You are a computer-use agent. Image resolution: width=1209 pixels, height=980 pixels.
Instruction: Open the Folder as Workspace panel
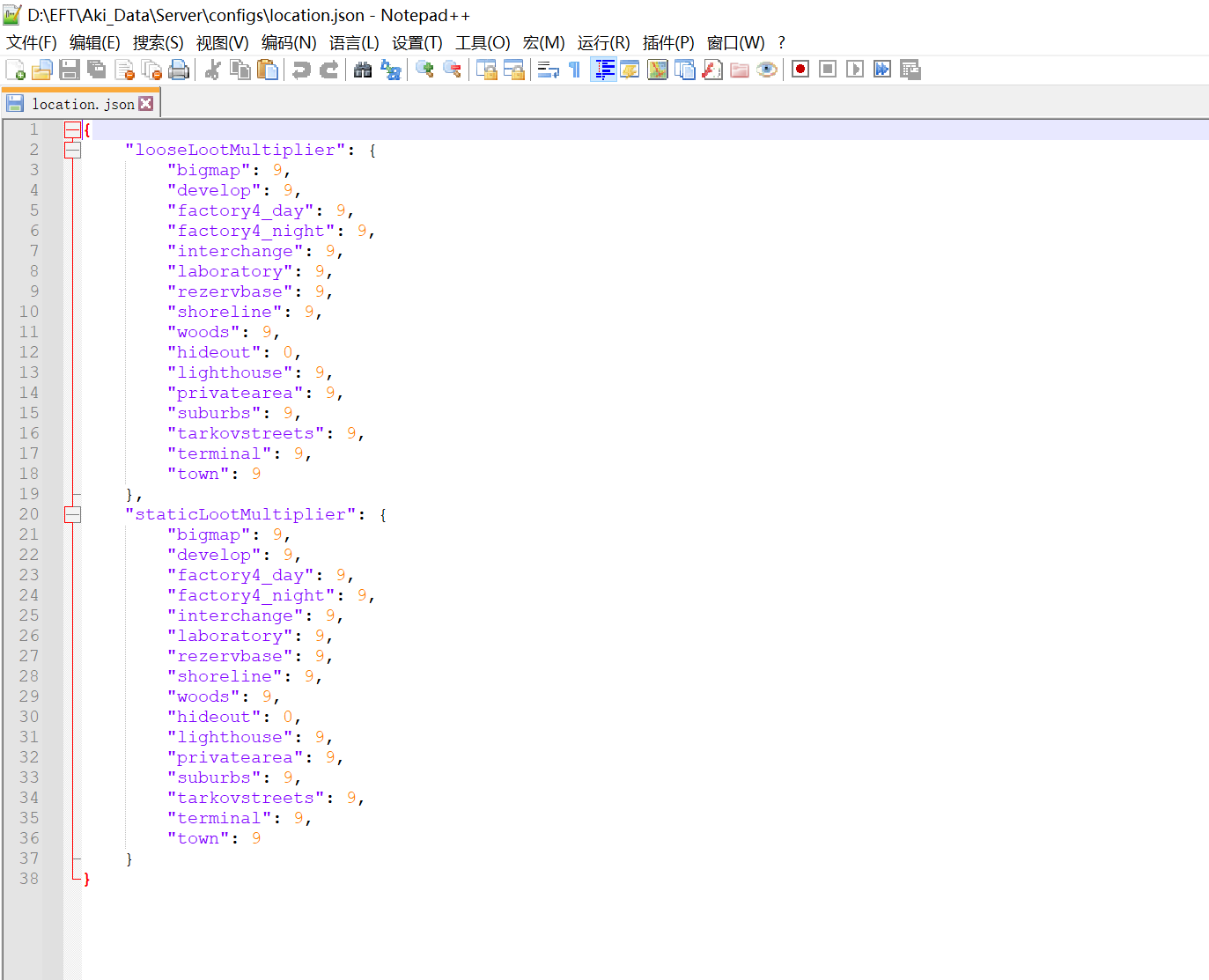(x=740, y=70)
